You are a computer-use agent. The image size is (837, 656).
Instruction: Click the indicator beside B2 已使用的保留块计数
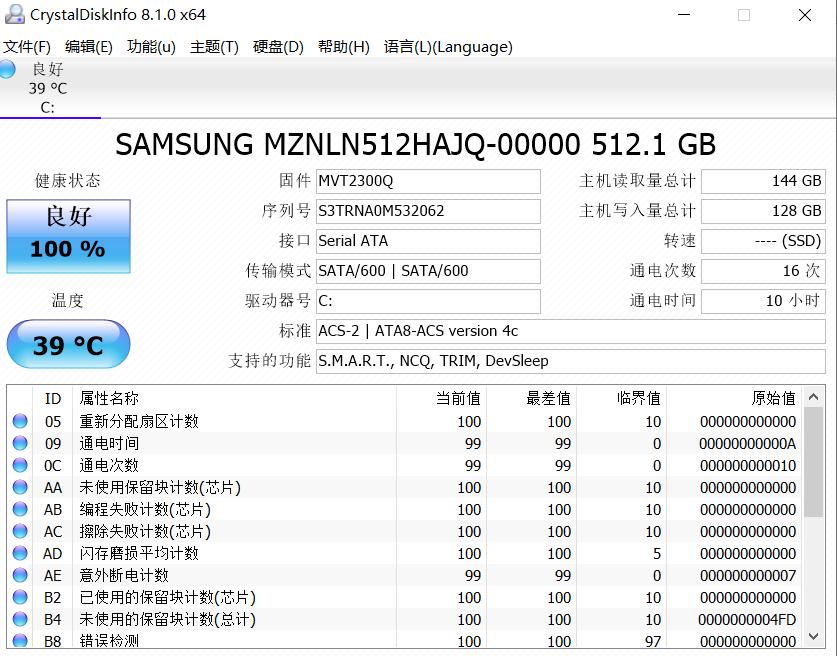pyautogui.click(x=20, y=597)
